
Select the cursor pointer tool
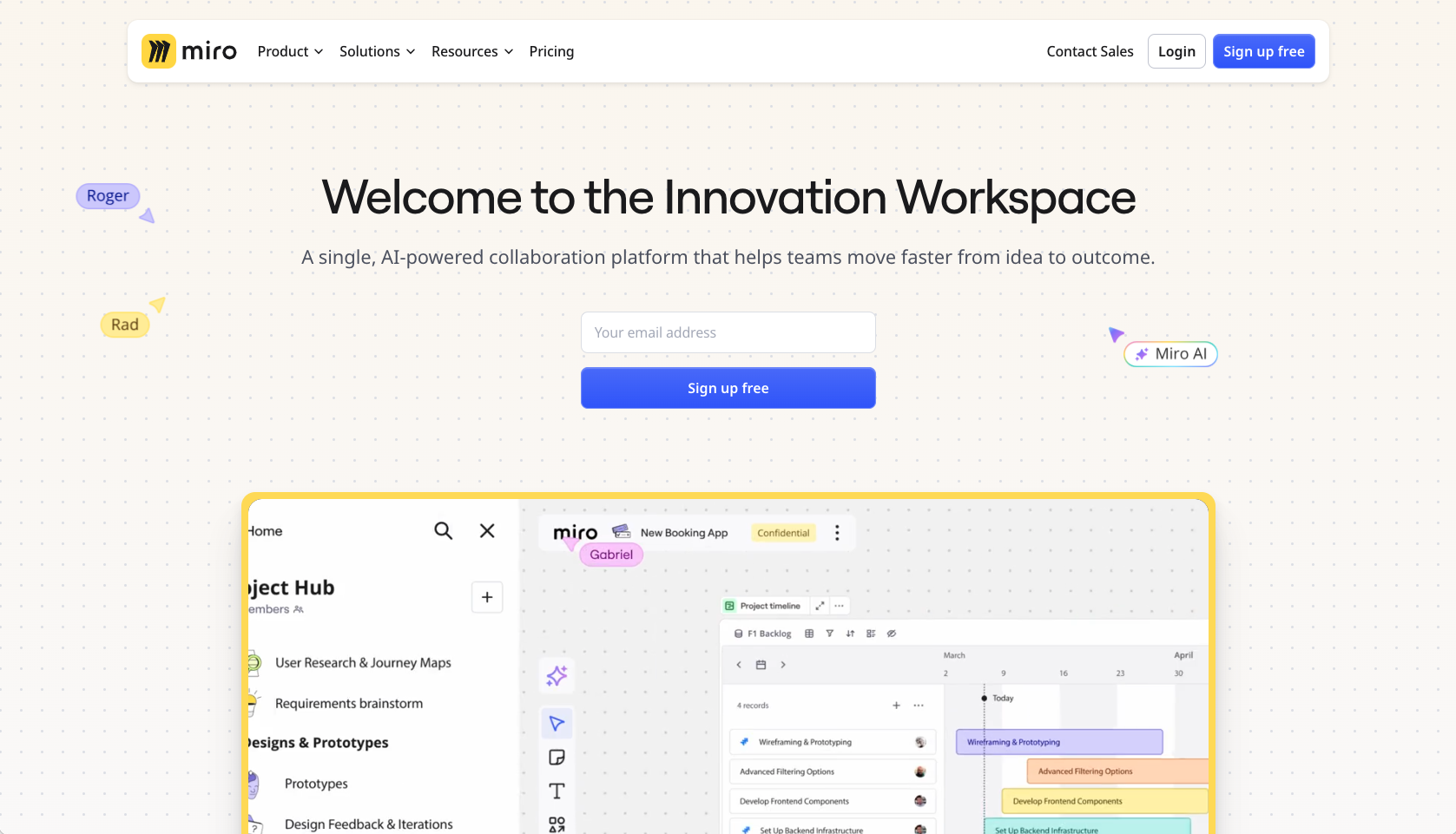coord(557,723)
